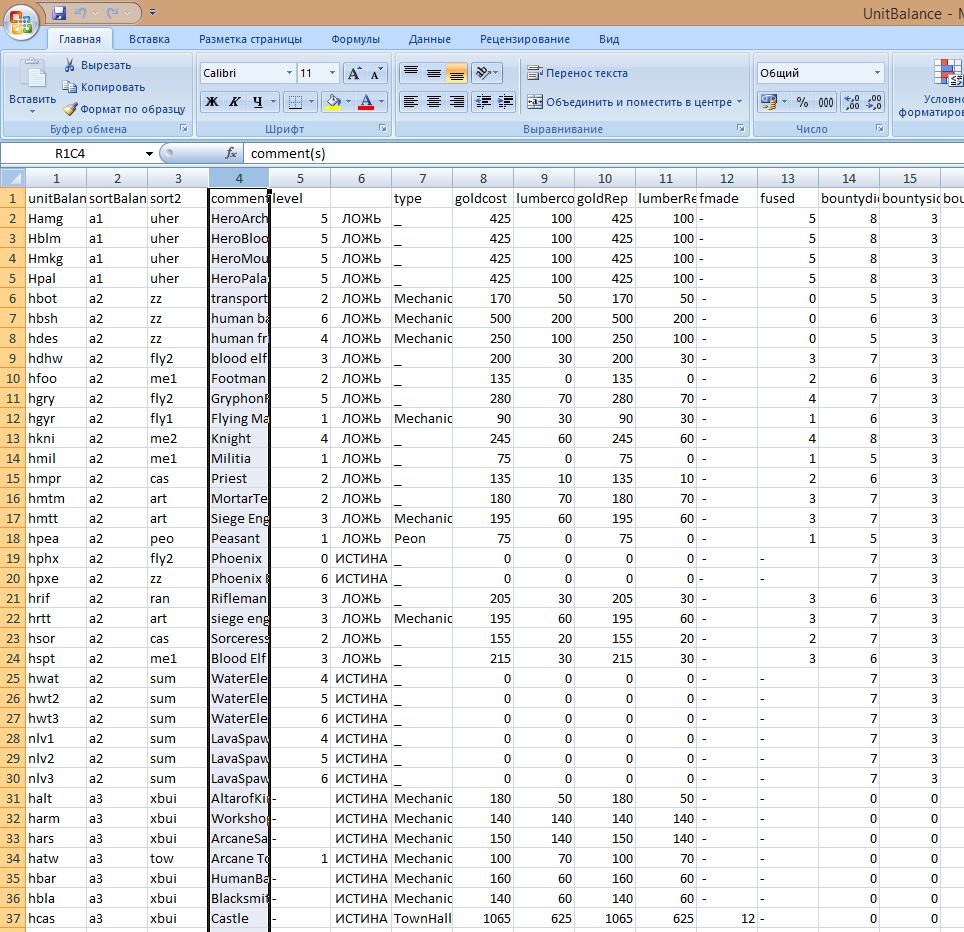Click the Increase Indent icon
The width and height of the screenshot is (964, 932).
click(x=505, y=102)
